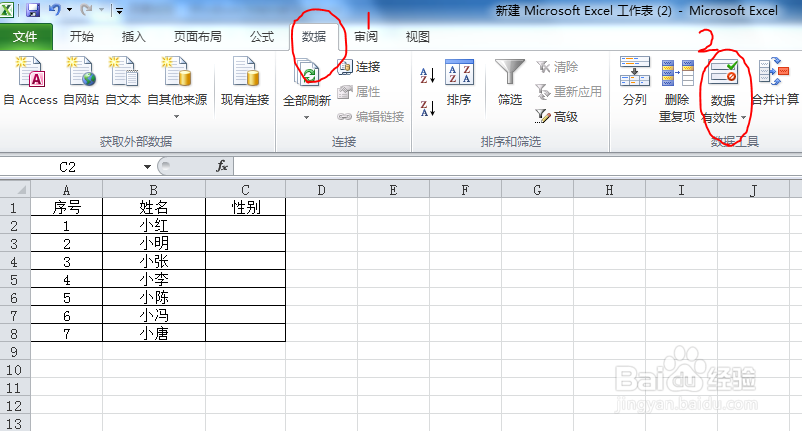Click inside the formula bar
This screenshot has width=802, height=431.
pyautogui.click(x=517, y=167)
